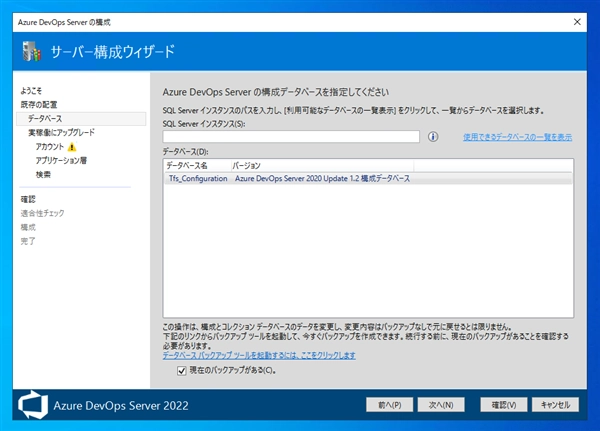Screen dimensions: 600x431
Task: Click the 次へ(N) button
Action: click(441, 405)
